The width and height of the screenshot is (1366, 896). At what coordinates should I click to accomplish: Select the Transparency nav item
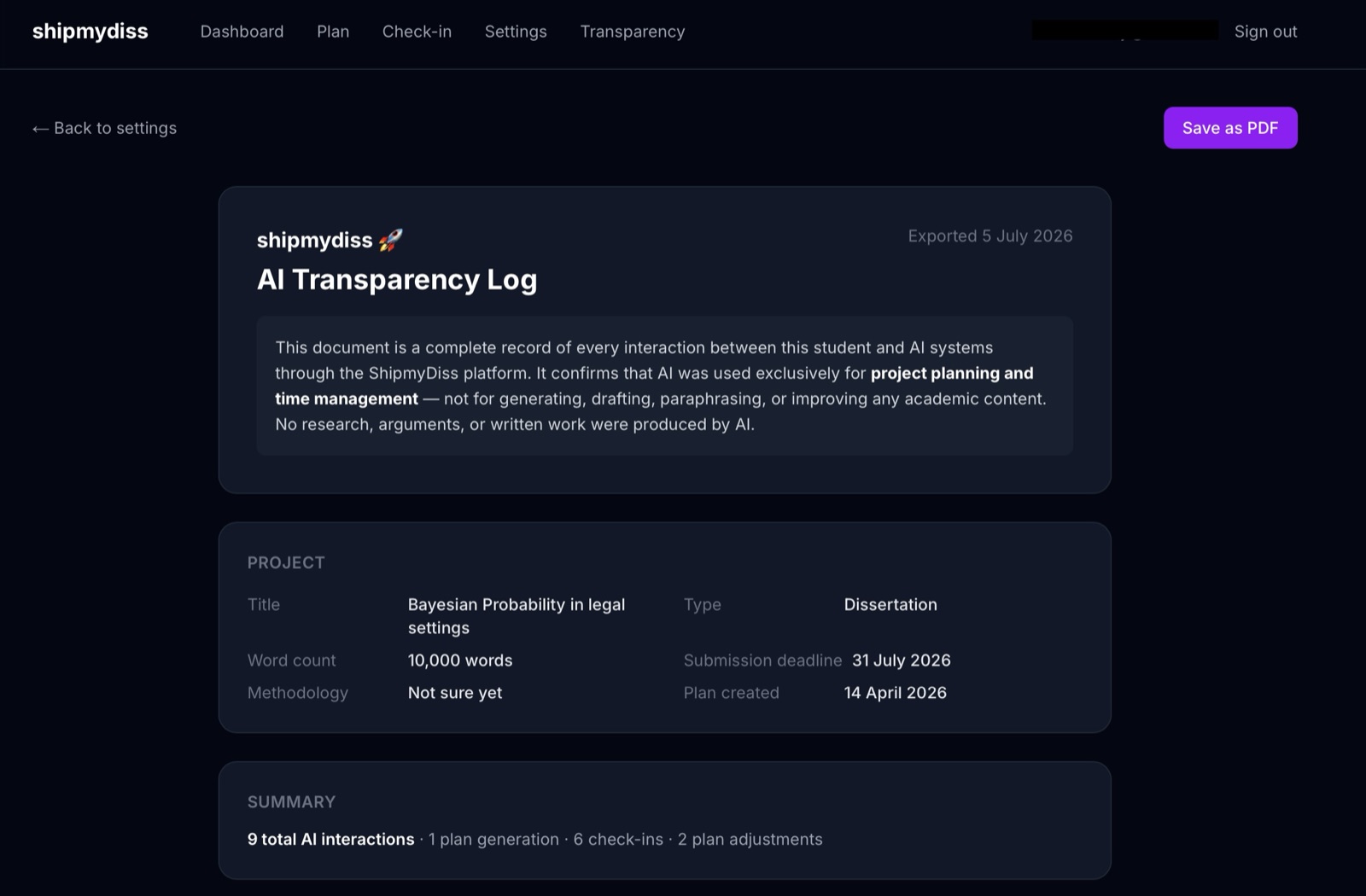pyautogui.click(x=633, y=32)
